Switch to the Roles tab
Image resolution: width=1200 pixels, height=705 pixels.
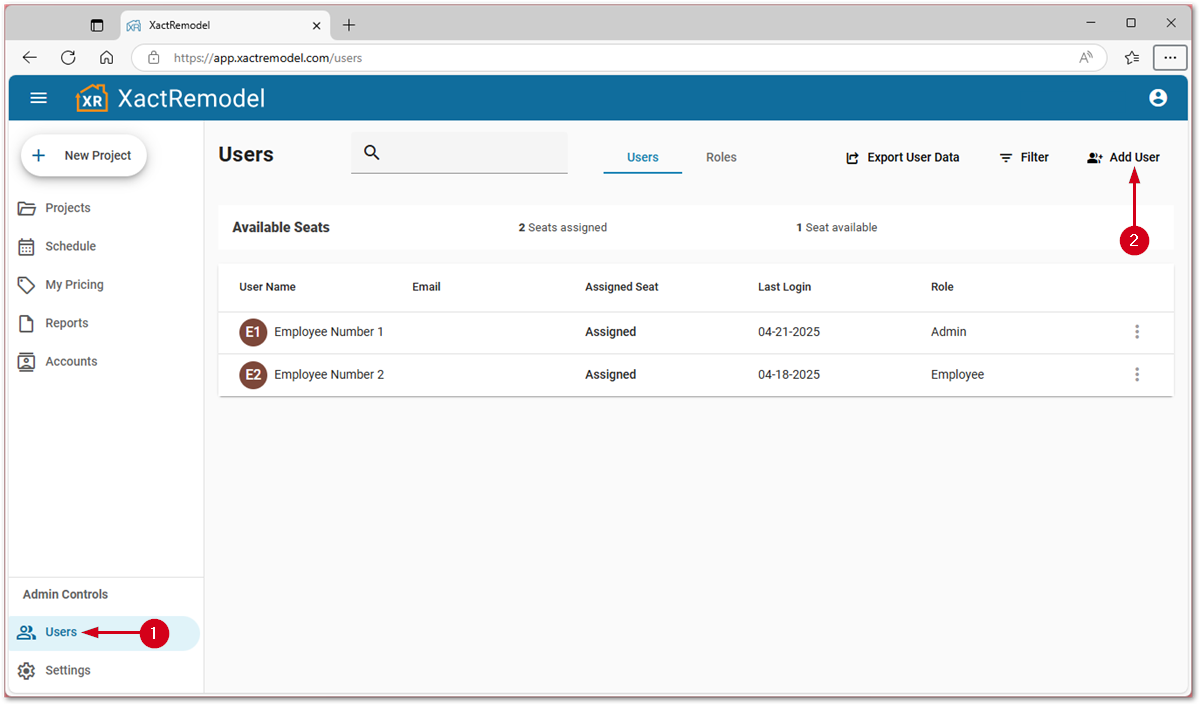[x=721, y=157]
